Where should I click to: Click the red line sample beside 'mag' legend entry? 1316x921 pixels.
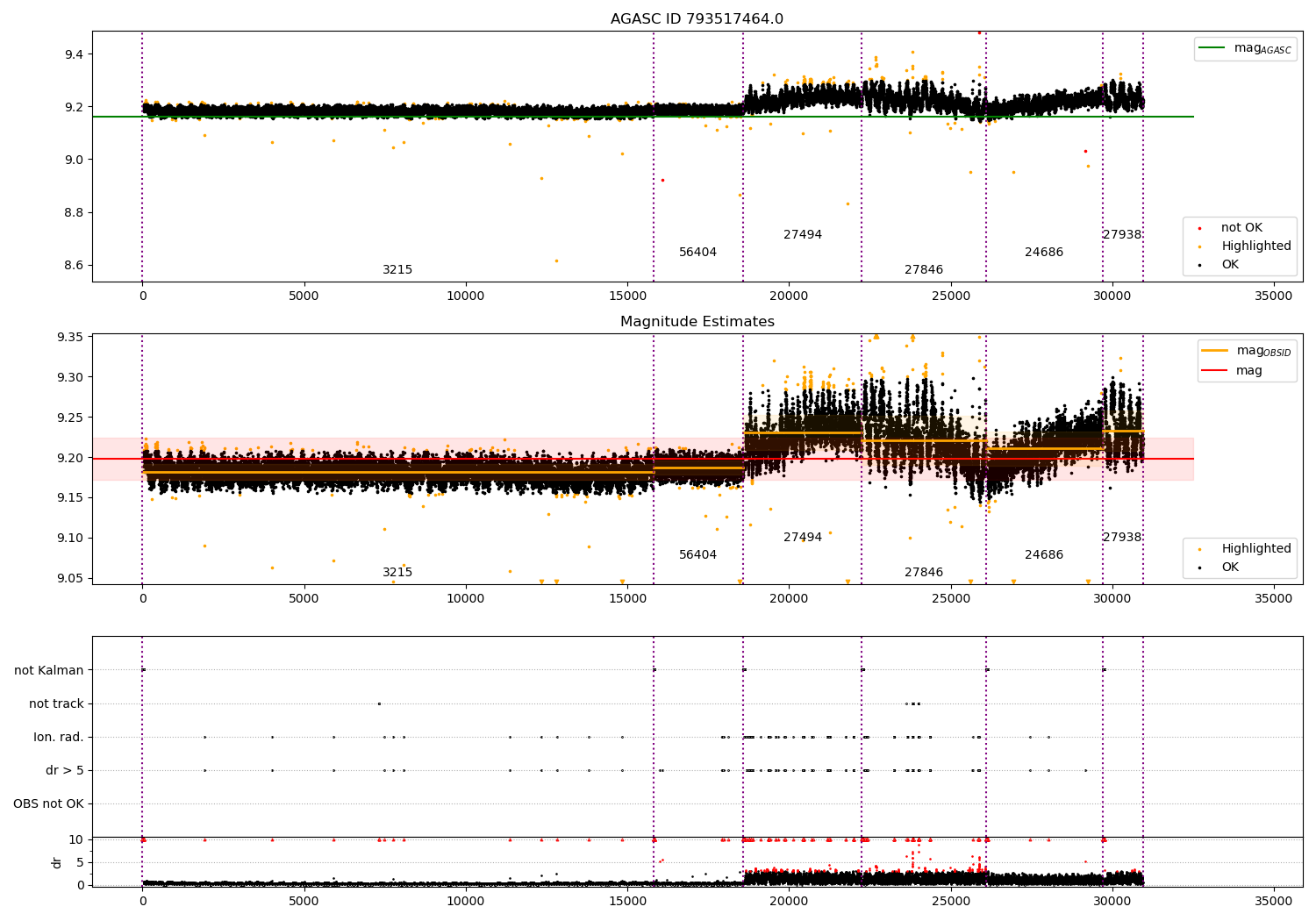point(1215,371)
